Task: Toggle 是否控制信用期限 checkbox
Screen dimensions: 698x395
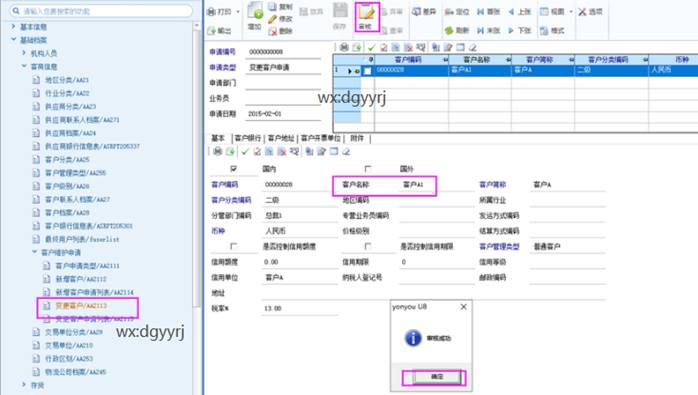Action: click(367, 246)
